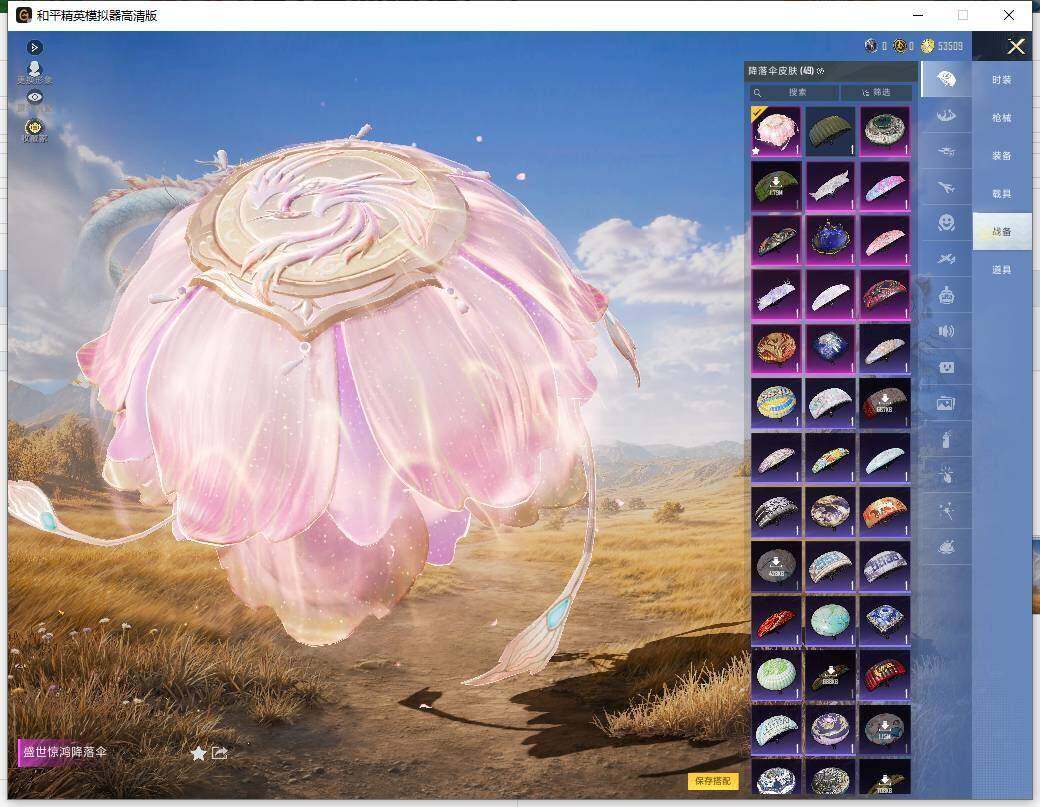Select the green-white round parachute thumbnail
Image resolution: width=1040 pixels, height=807 pixels.
click(x=776, y=675)
